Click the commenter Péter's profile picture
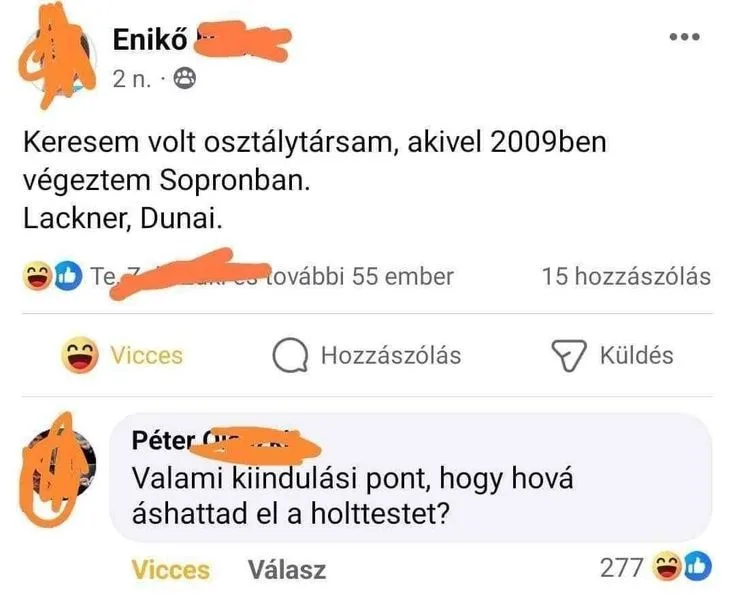 coord(58,469)
